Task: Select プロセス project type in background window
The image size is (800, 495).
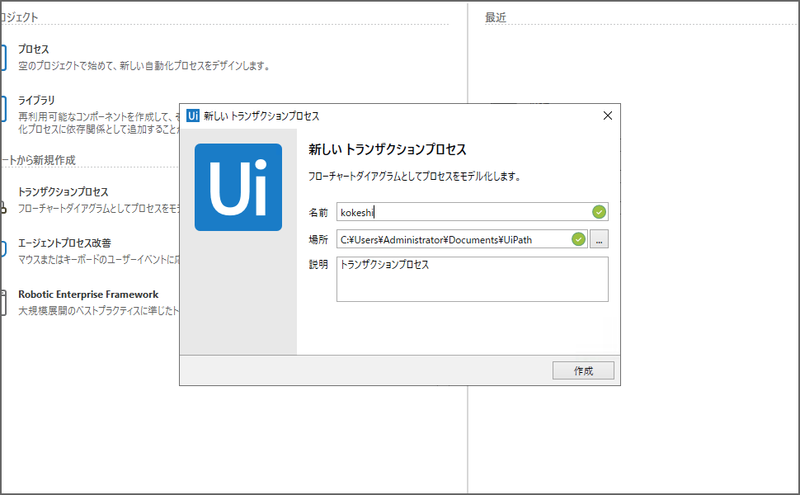Action: click(34, 50)
